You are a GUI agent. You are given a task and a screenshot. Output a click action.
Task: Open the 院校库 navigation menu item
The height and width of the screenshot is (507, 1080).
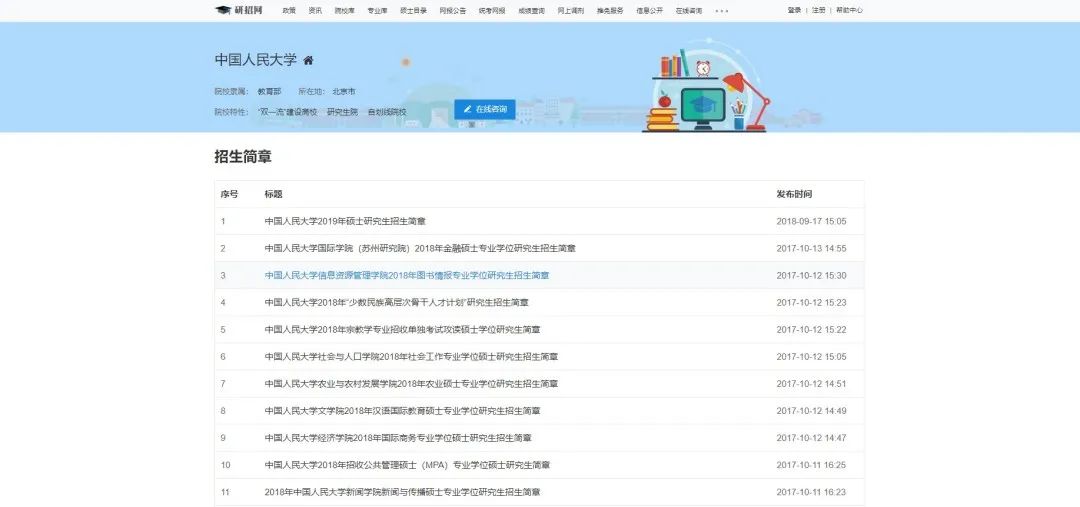[x=344, y=10]
